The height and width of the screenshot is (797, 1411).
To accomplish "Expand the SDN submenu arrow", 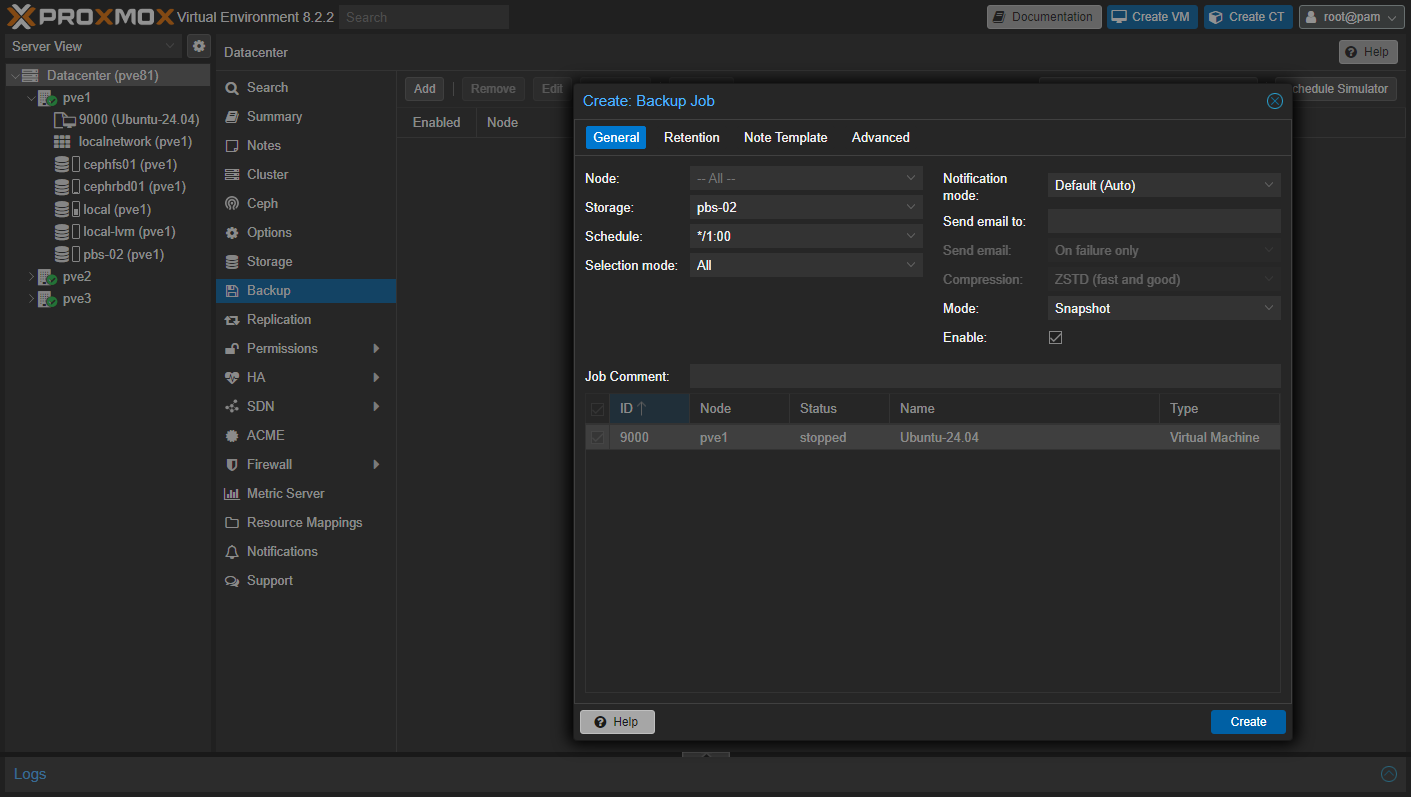I will [376, 407].
